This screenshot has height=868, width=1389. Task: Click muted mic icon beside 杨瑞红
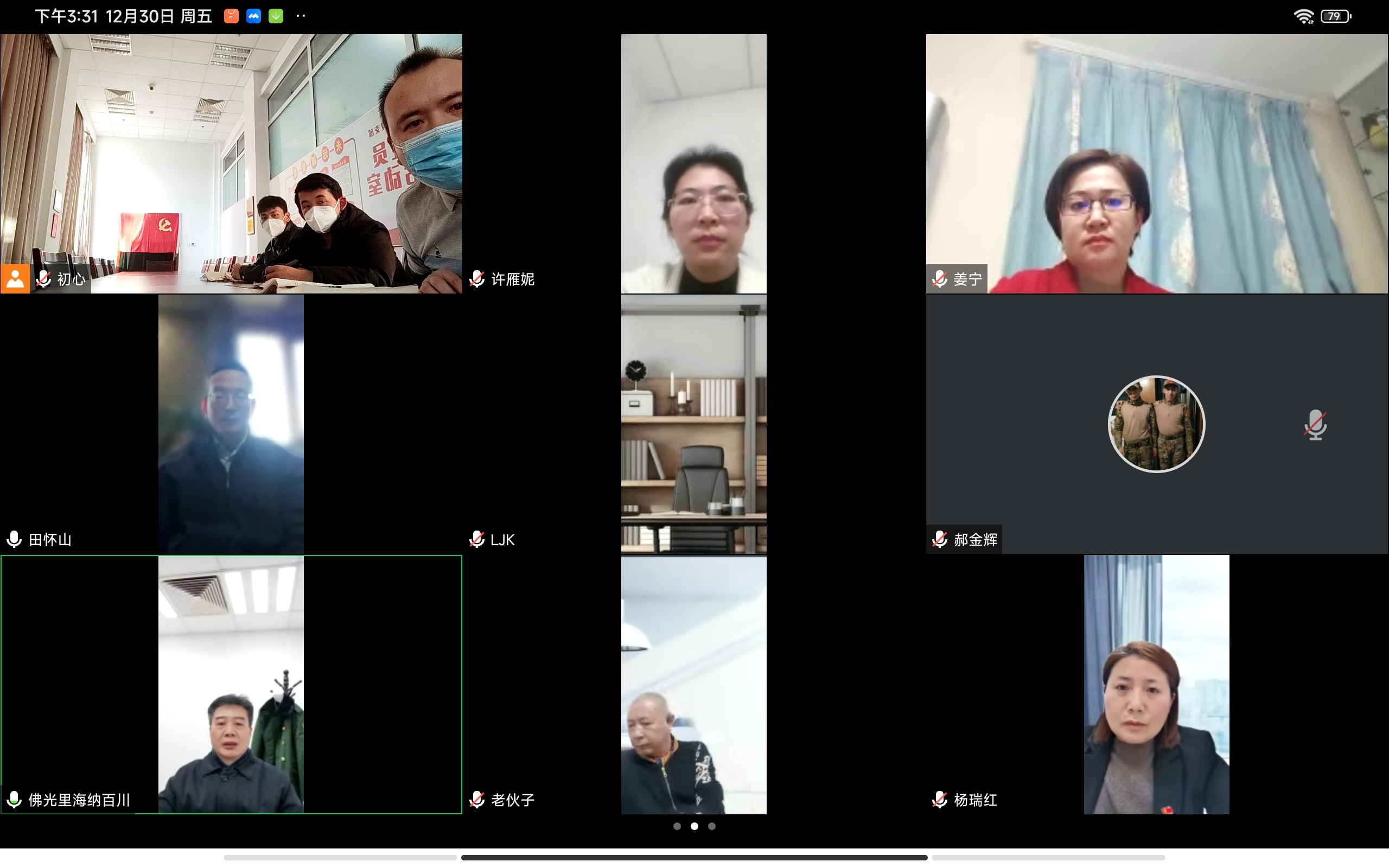(x=940, y=800)
